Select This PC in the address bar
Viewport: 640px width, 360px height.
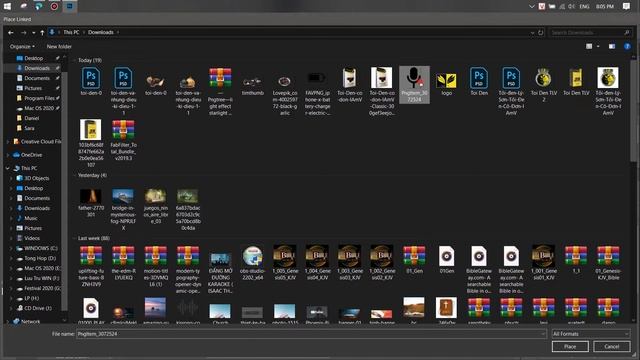pos(71,32)
